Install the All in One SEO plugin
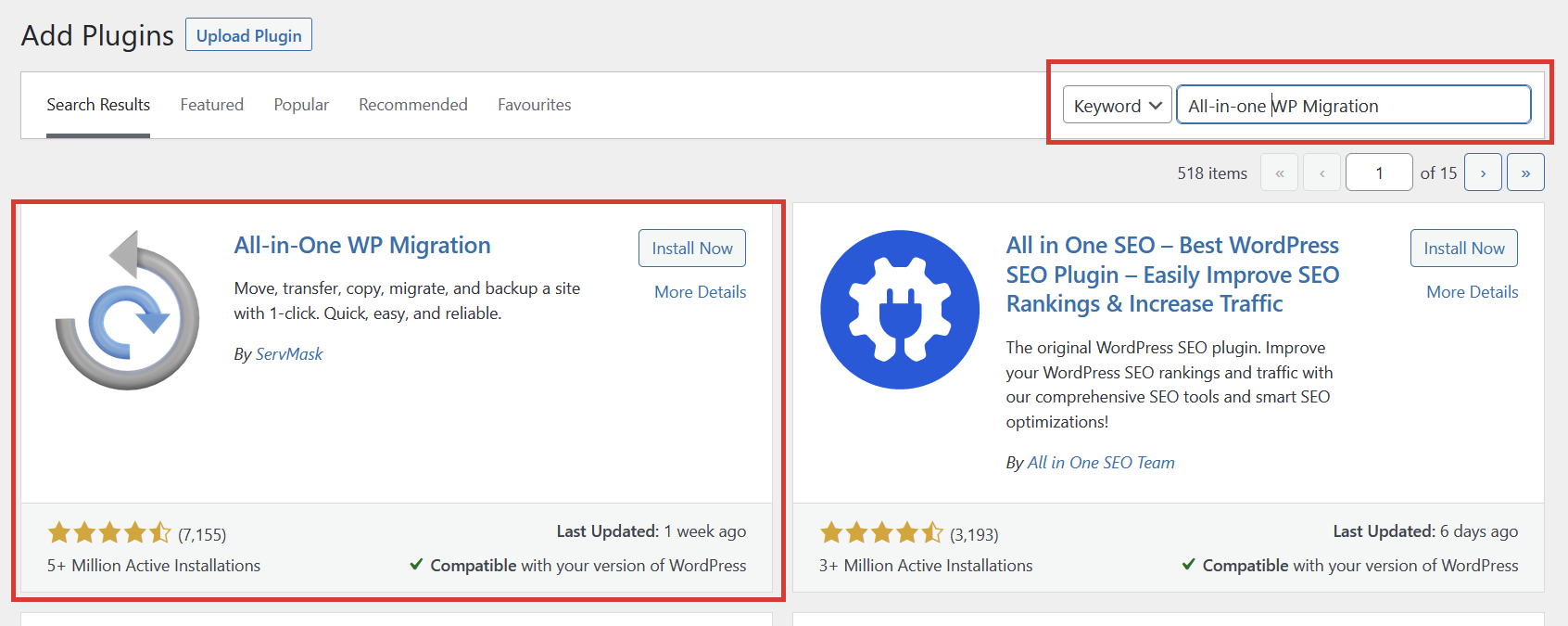The height and width of the screenshot is (626, 1568). click(1464, 249)
